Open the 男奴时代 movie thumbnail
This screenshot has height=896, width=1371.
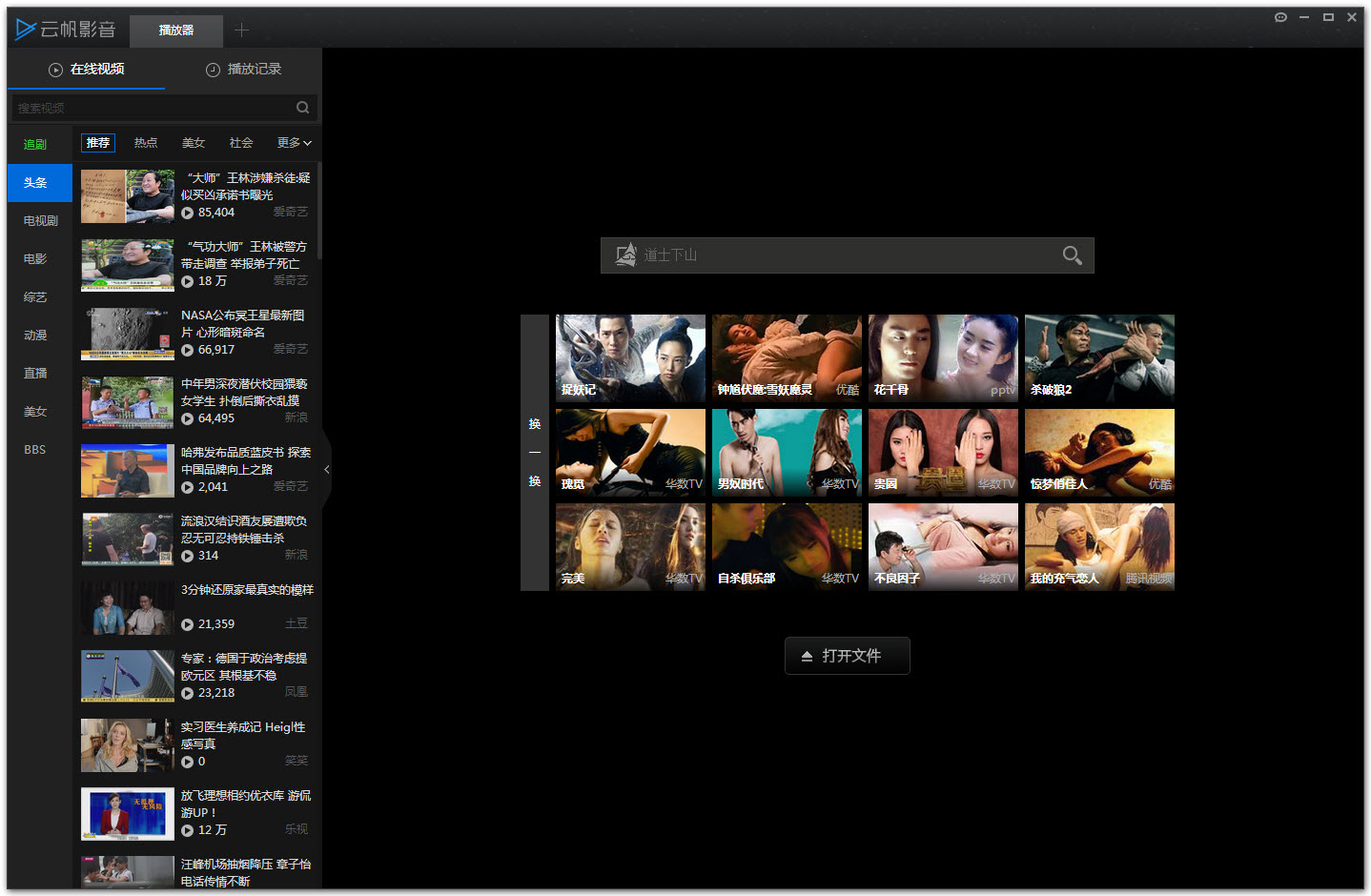pyautogui.click(x=788, y=453)
